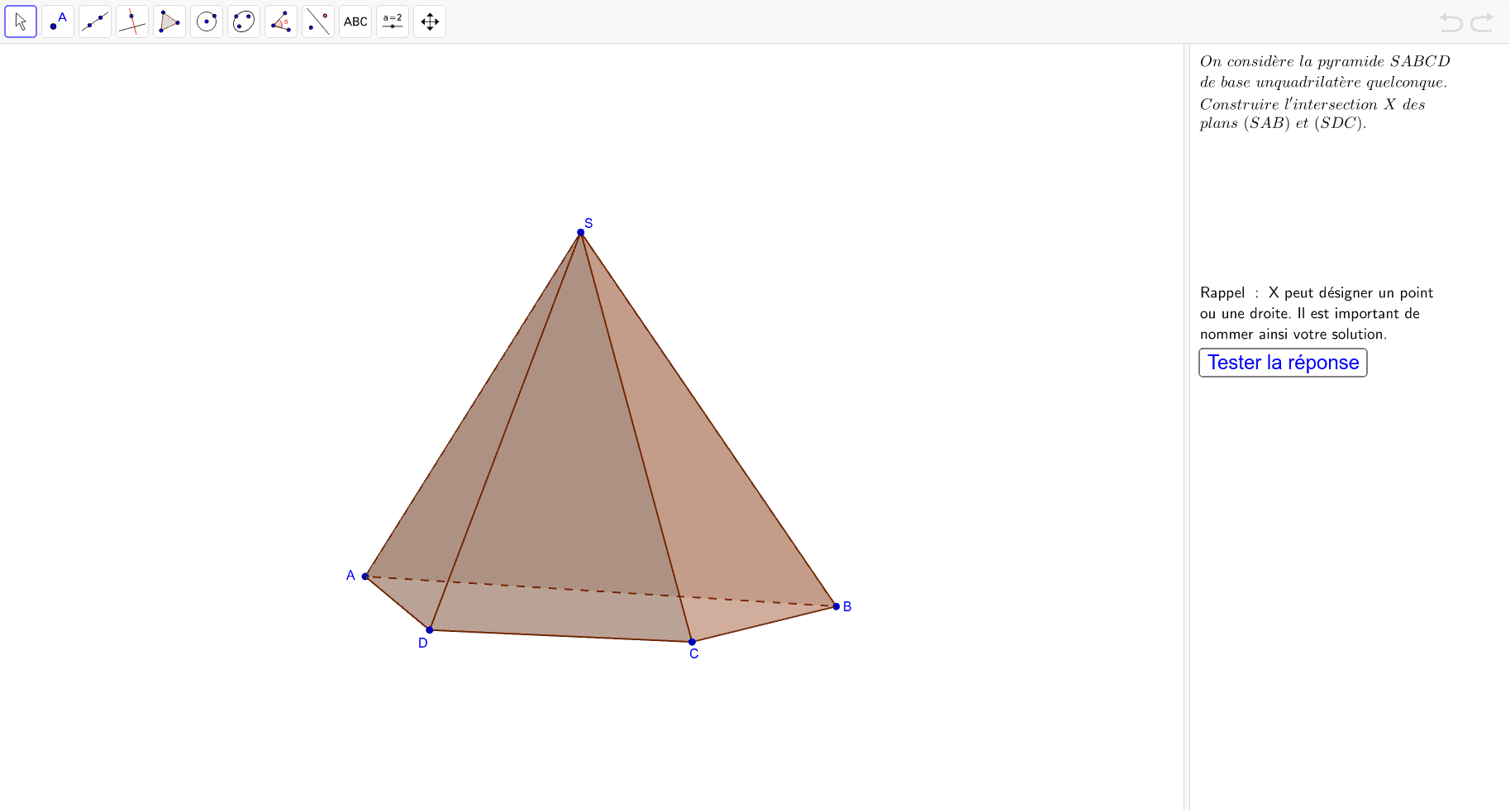Screen dimensions: 1510x812
Task: Select the Circle with center tool
Action: pos(207,21)
